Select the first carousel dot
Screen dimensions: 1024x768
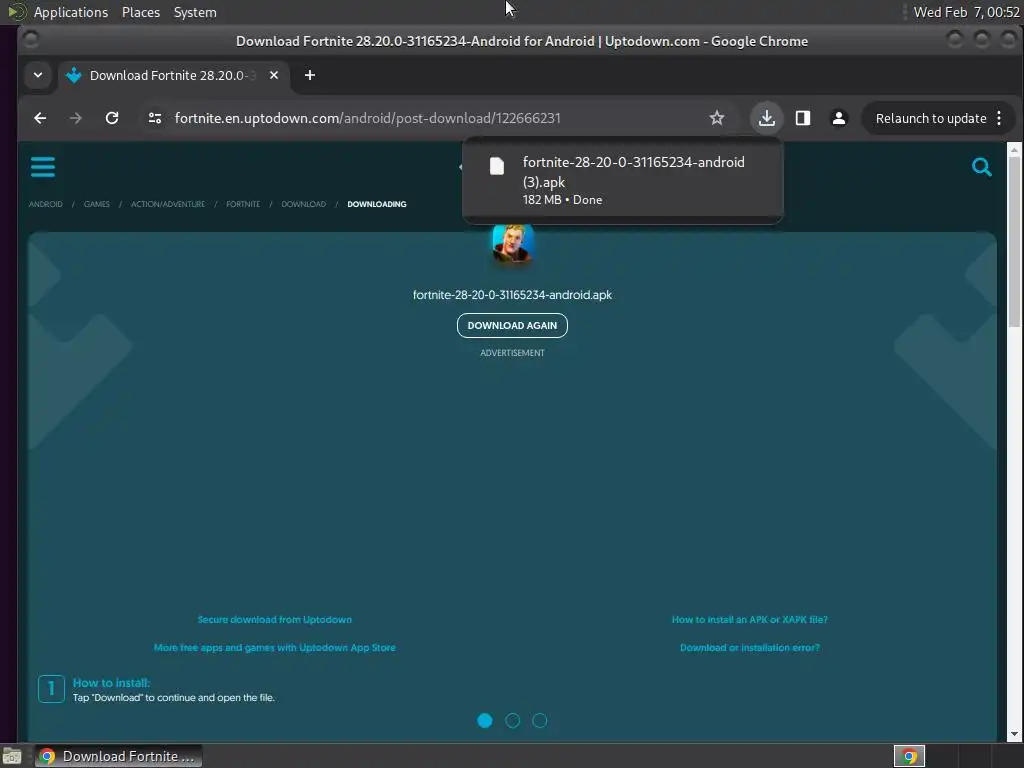(485, 720)
